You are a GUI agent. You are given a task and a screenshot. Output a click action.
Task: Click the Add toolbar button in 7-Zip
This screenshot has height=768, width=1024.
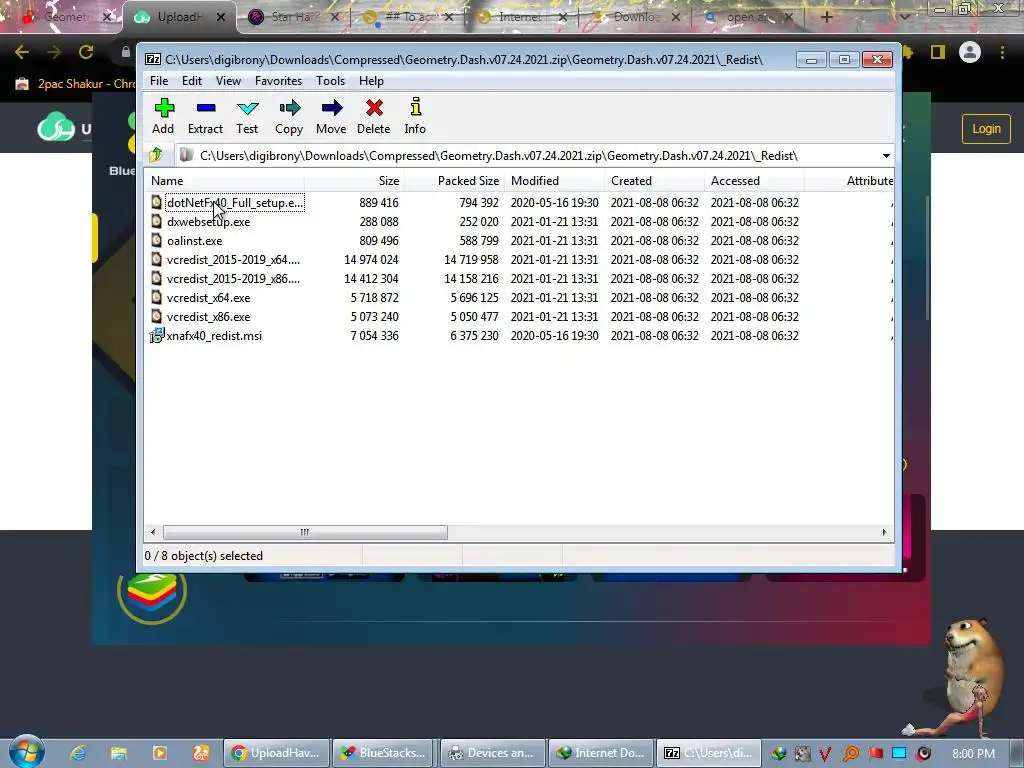point(163,116)
